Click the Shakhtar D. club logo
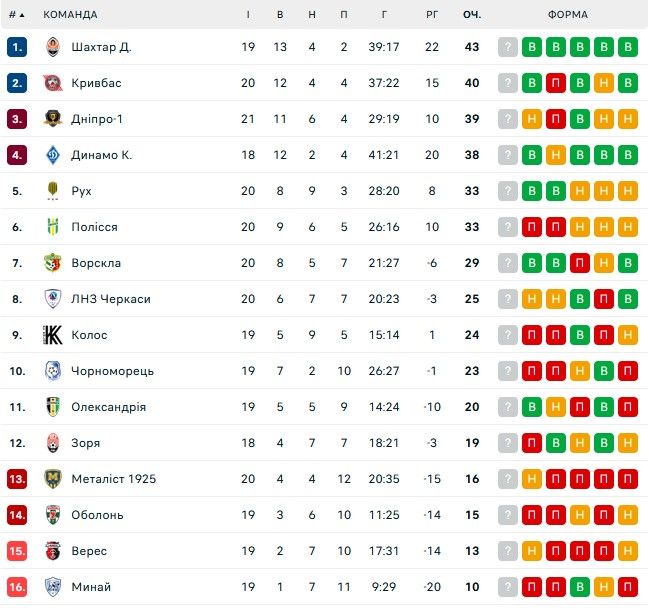The width and height of the screenshot is (649, 608). click(x=53, y=47)
